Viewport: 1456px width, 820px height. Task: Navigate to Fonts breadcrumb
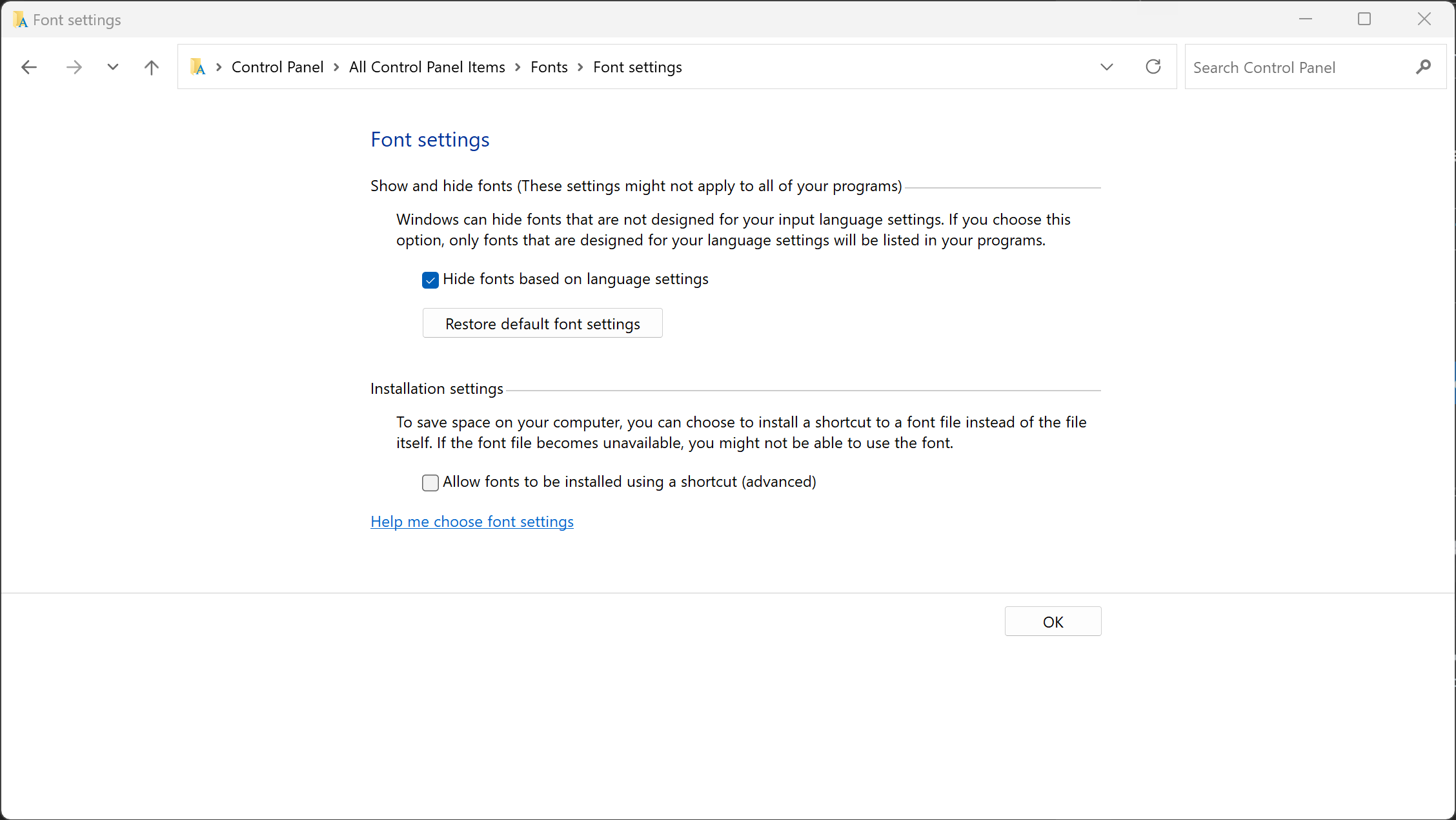click(549, 67)
